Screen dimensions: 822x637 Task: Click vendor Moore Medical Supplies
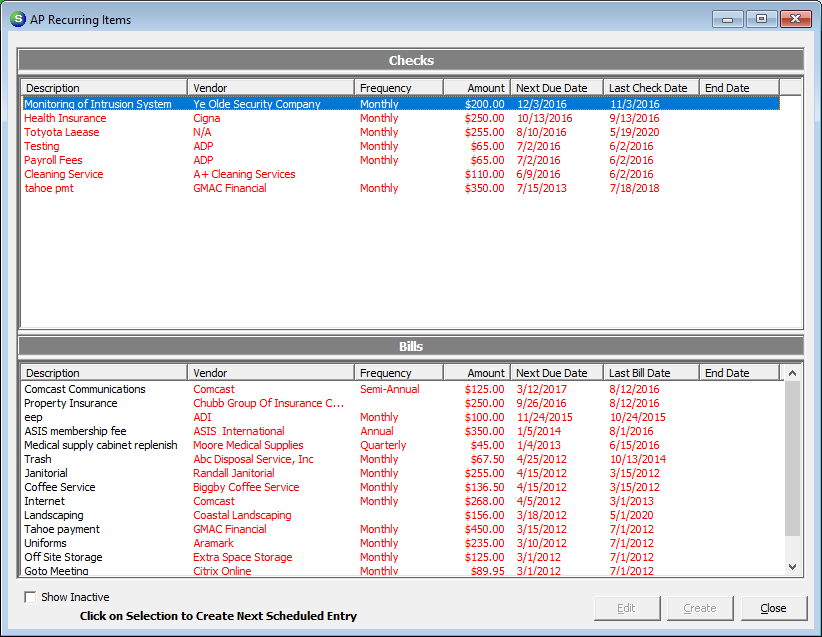tap(248, 445)
